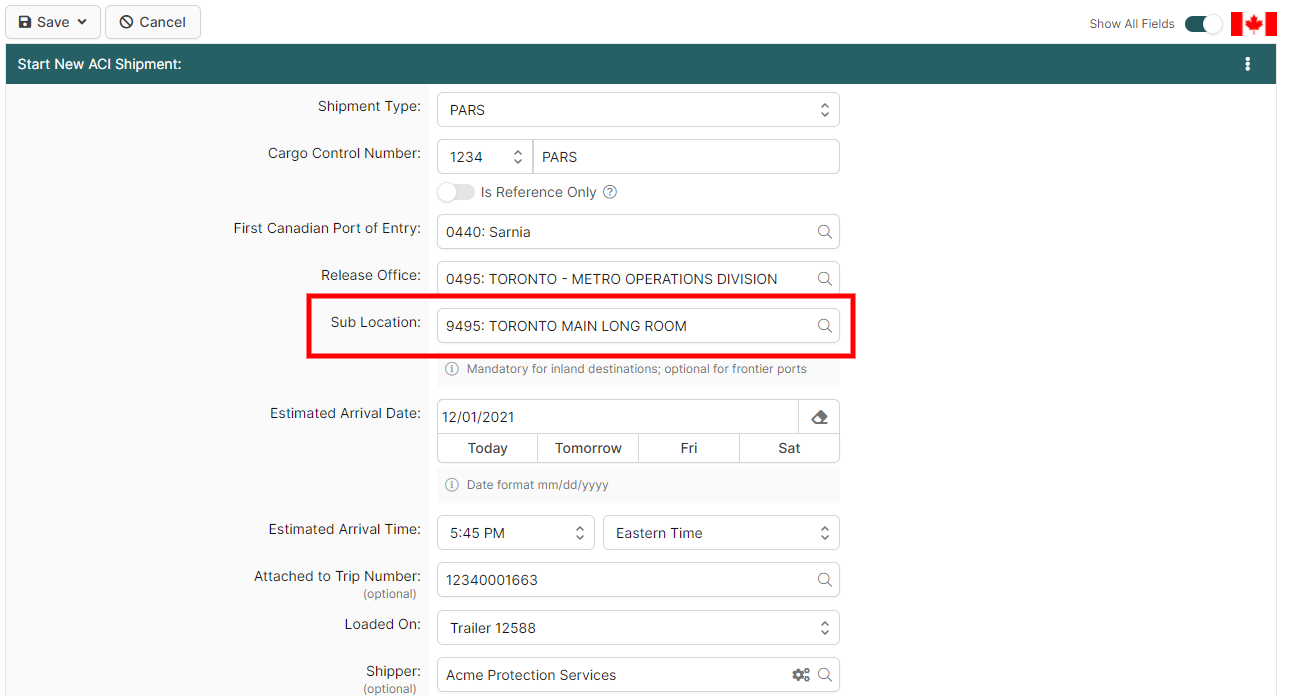
Task: Select the Tomorrow date shortcut
Action: 588,448
